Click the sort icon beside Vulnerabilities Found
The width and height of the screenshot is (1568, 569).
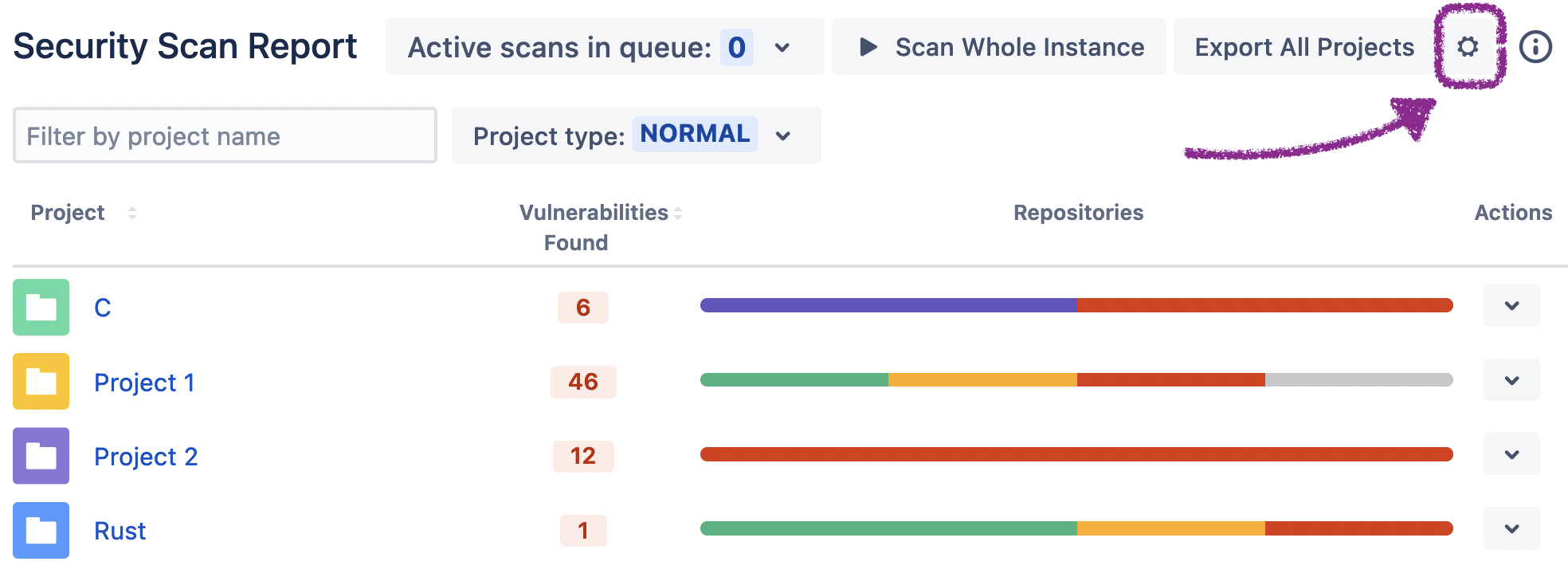678,213
